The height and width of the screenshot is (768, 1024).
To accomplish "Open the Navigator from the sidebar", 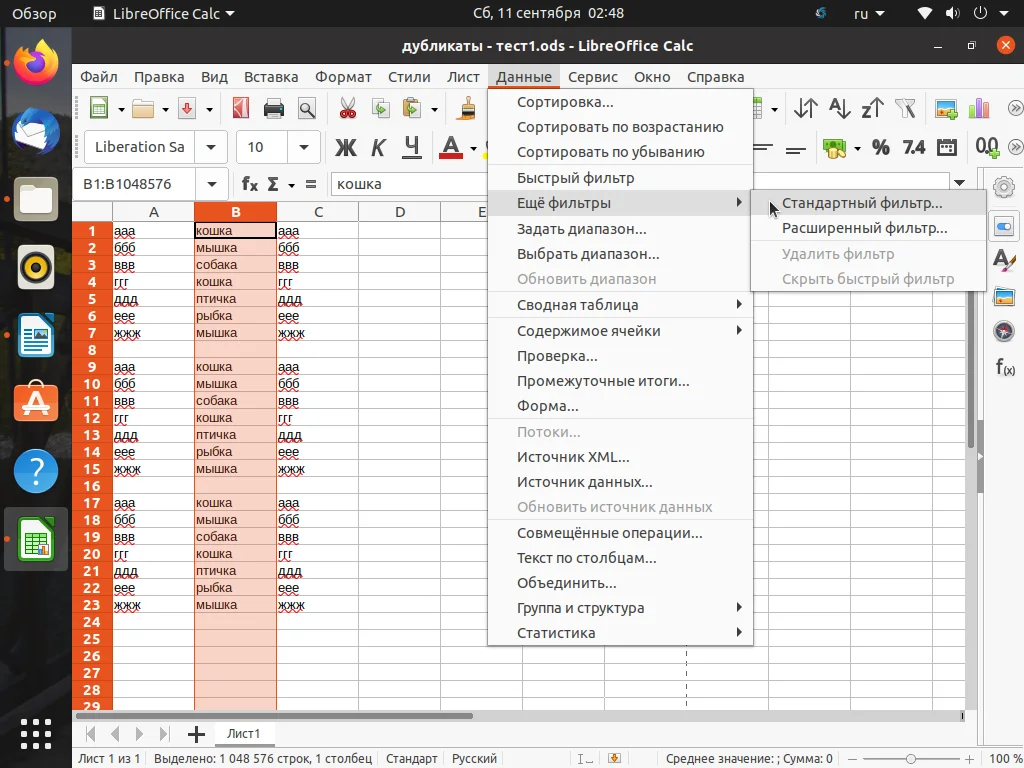I will point(1003,330).
